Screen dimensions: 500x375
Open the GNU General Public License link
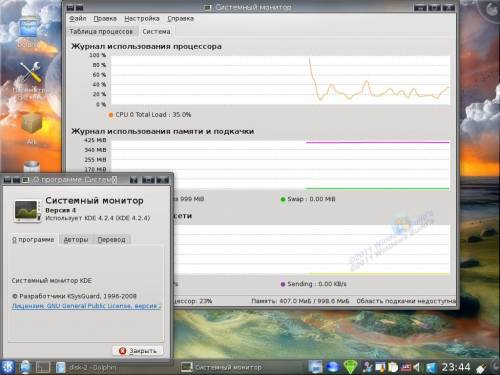click(86, 306)
